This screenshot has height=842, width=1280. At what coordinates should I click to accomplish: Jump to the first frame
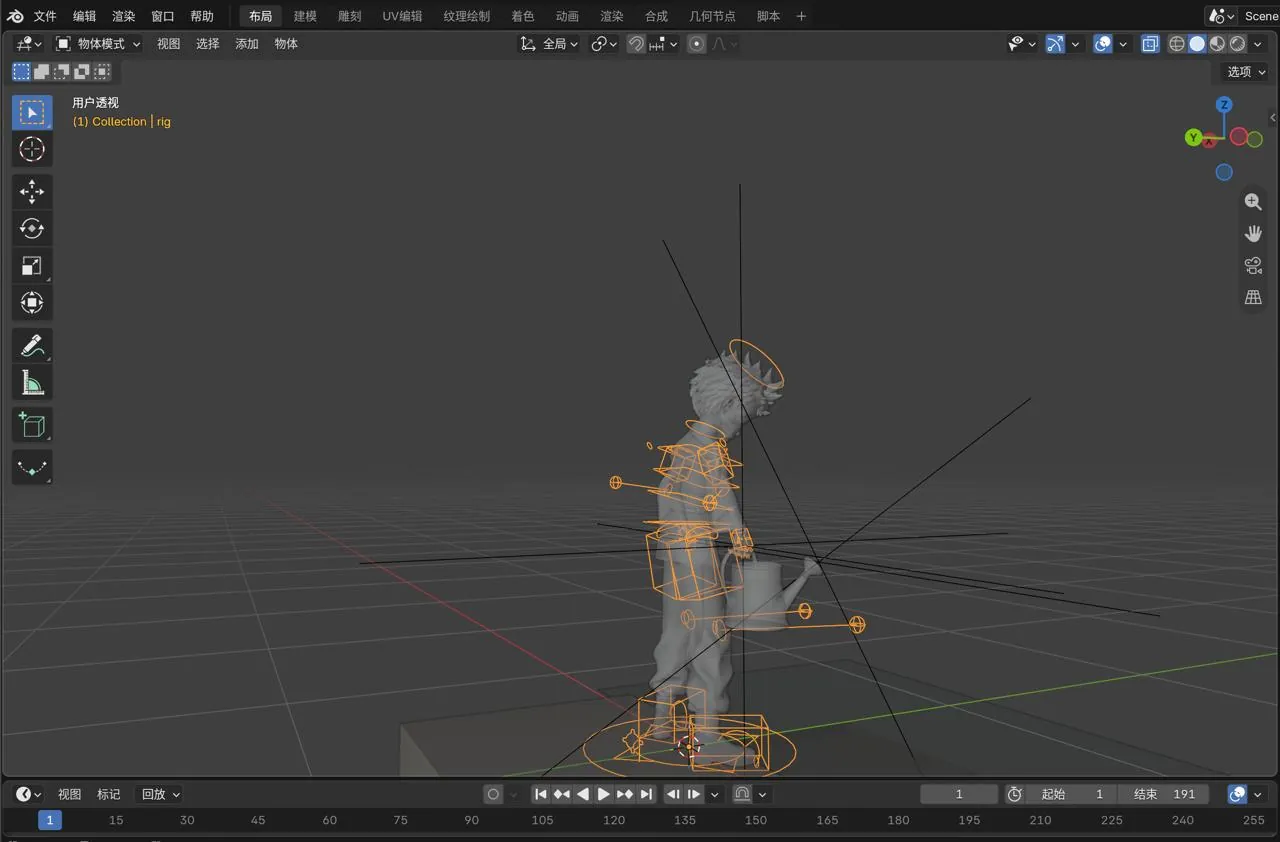[540, 794]
